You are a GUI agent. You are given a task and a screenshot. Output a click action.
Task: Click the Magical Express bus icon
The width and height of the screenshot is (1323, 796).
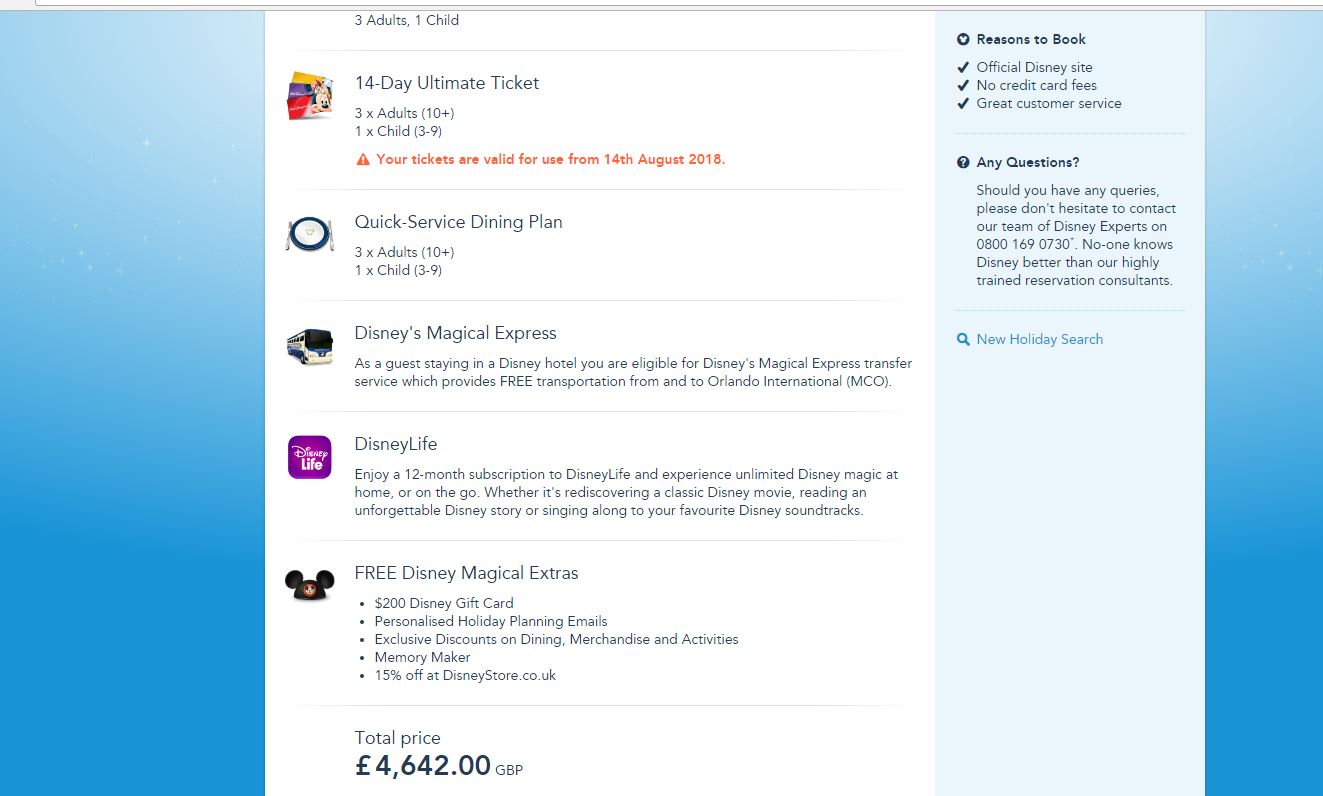[x=309, y=346]
